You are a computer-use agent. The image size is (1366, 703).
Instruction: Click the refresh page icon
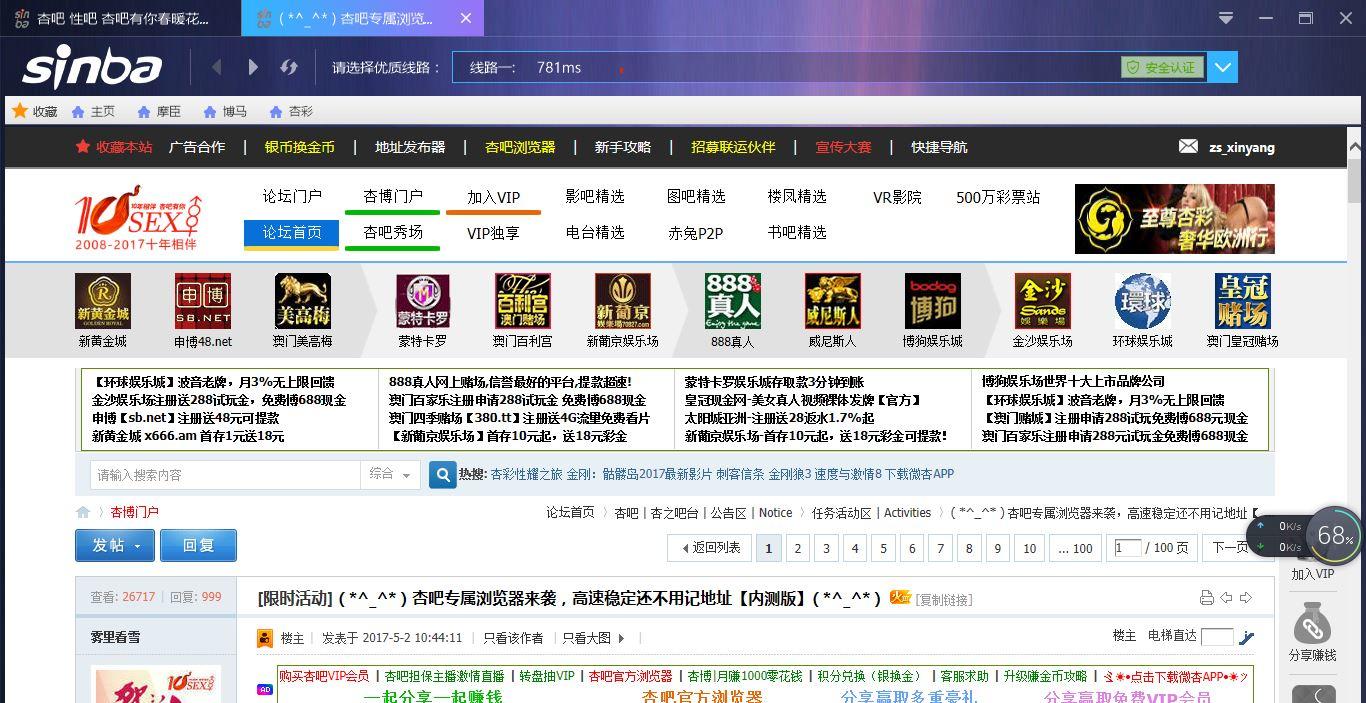click(289, 67)
